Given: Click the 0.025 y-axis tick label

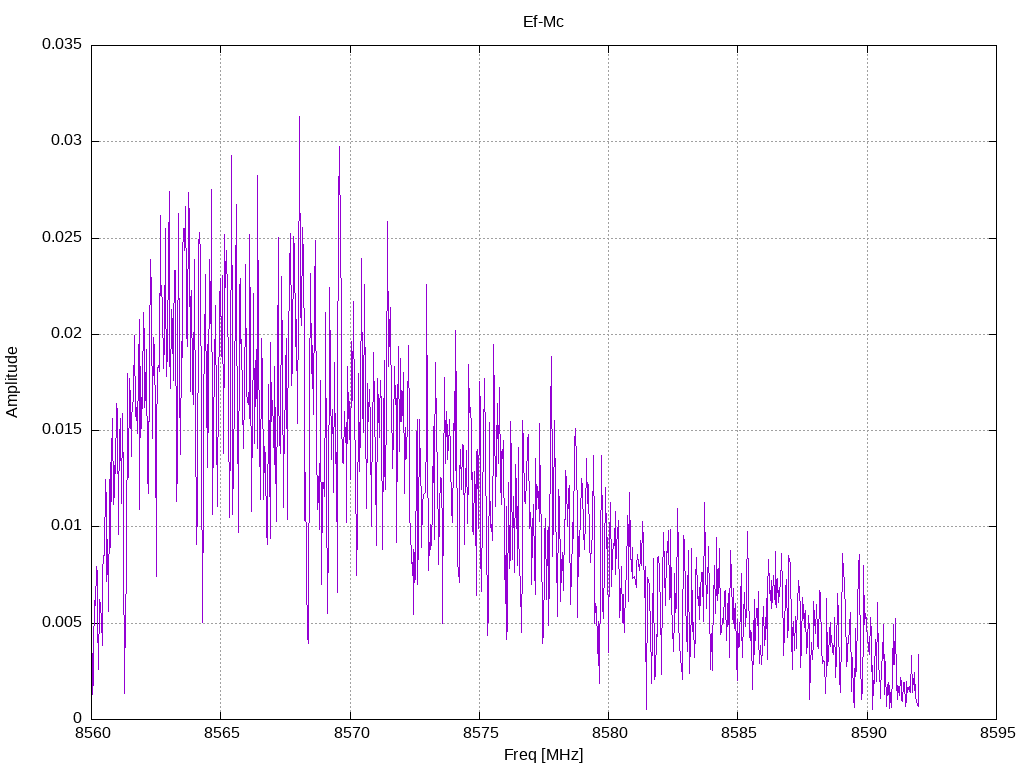Looking at the screenshot, I should point(62,237).
